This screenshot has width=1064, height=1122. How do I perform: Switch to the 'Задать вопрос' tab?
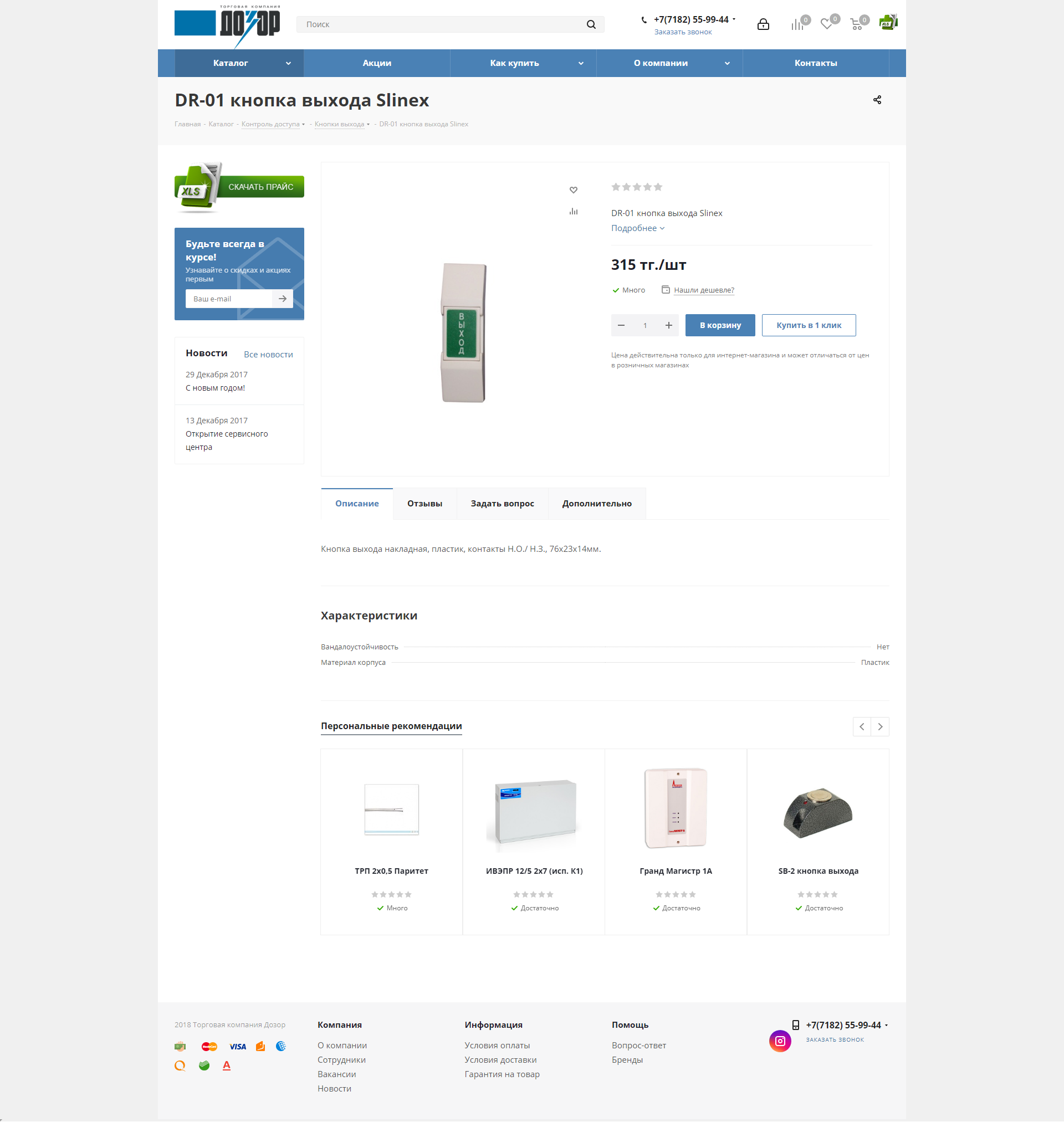pyautogui.click(x=503, y=504)
